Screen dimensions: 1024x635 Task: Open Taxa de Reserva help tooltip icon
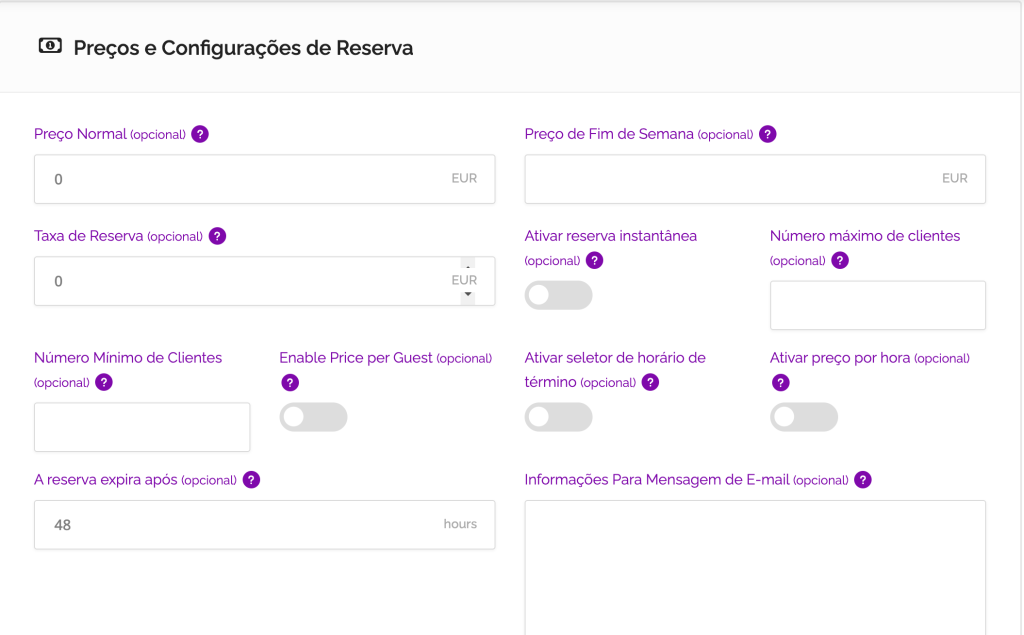(x=217, y=236)
